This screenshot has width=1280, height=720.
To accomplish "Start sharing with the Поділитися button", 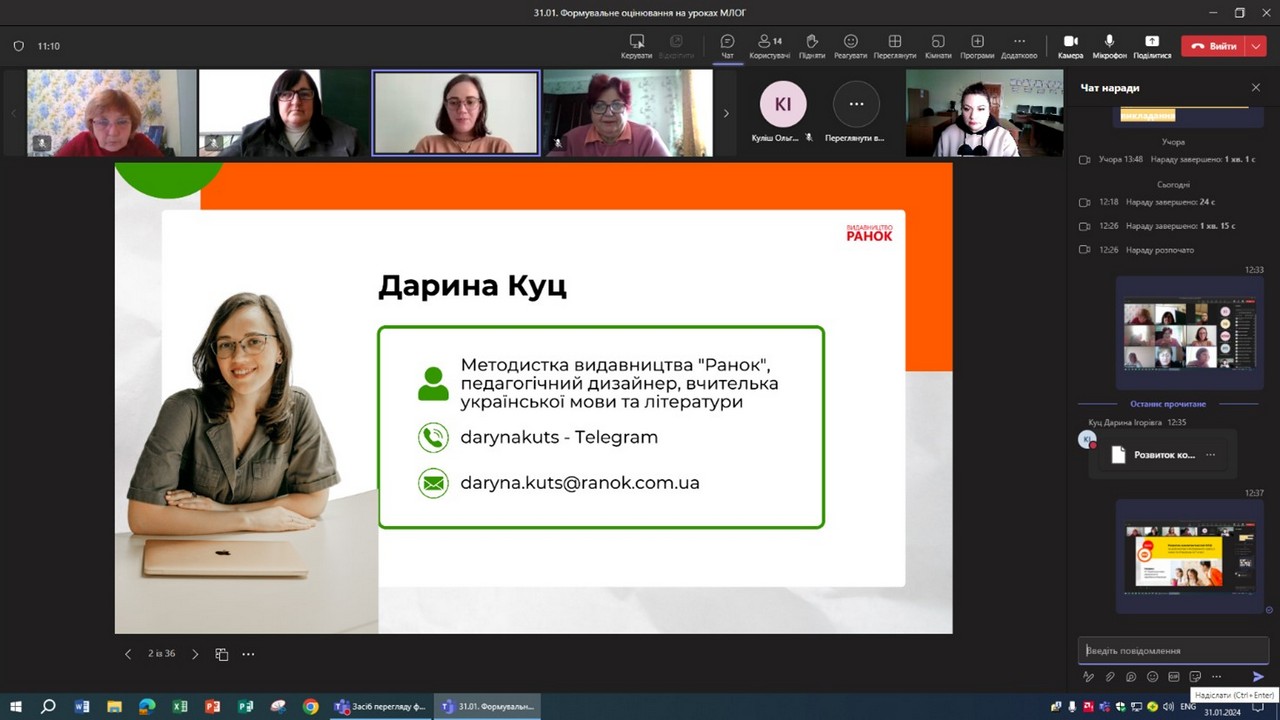I will 1152,46.
